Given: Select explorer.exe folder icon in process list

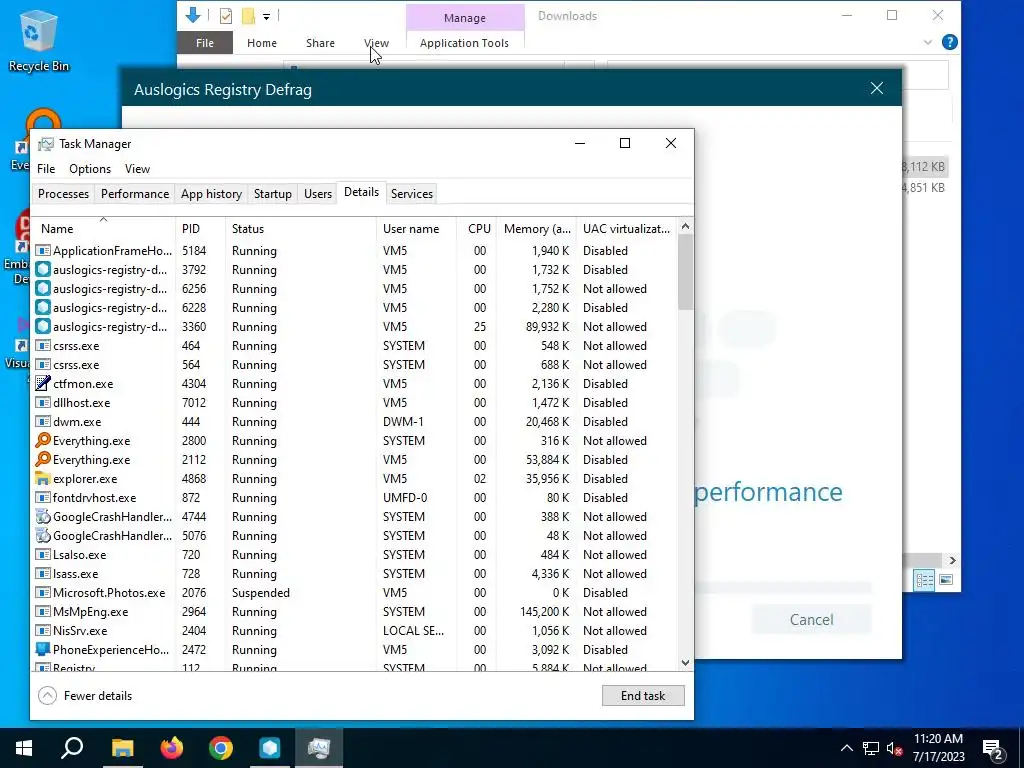Looking at the screenshot, I should point(43,479).
